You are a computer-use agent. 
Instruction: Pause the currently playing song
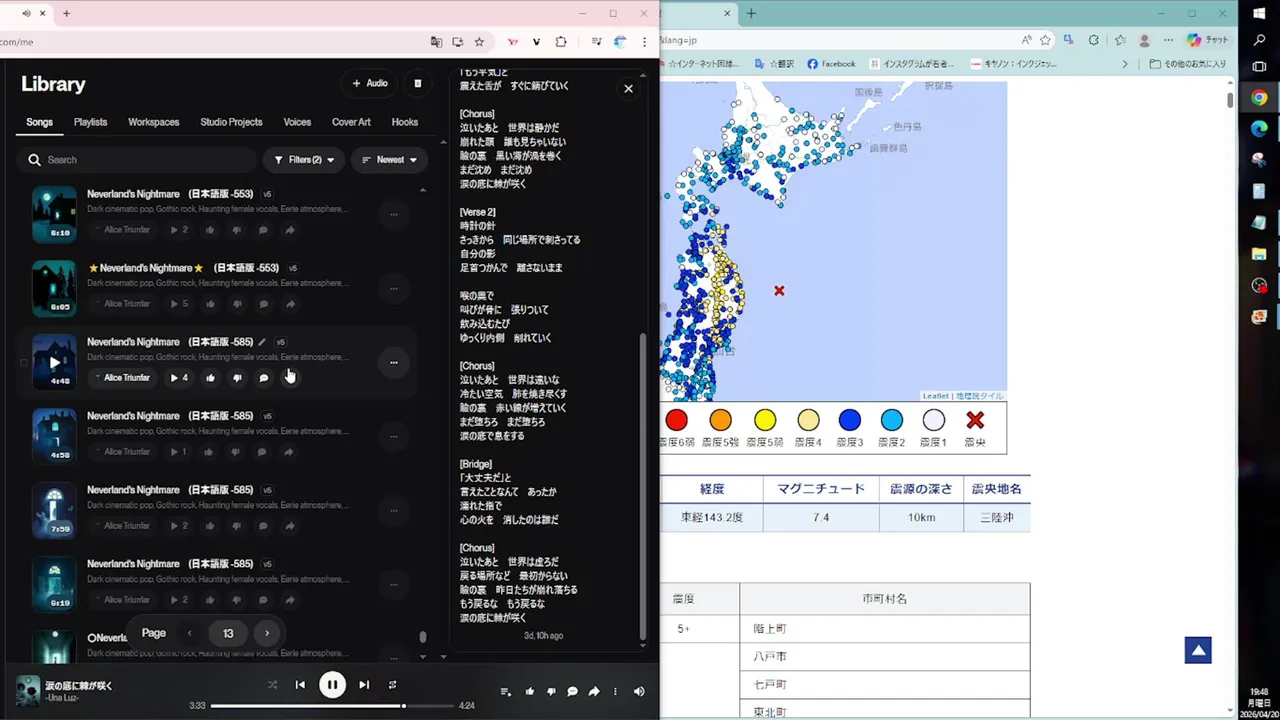(x=332, y=685)
